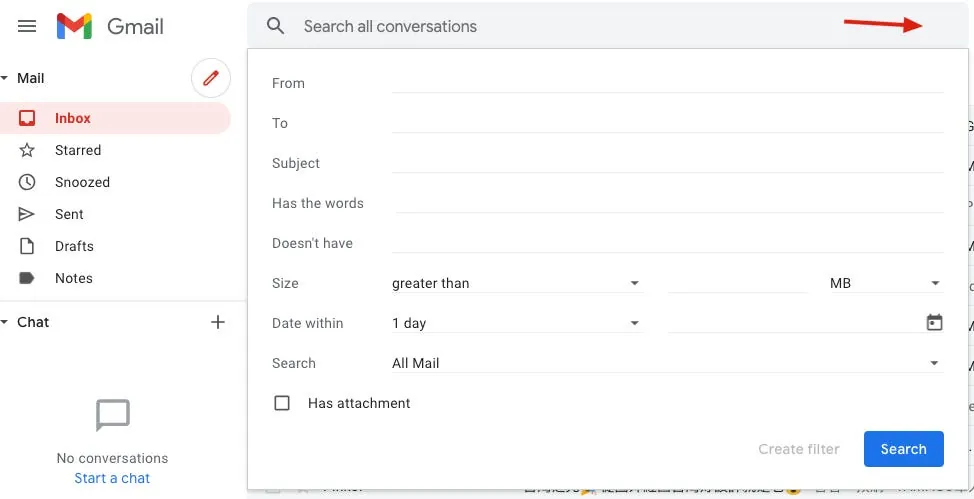The height and width of the screenshot is (499, 974).
Task: Focus the Subject text field
Action: pyautogui.click(x=667, y=162)
